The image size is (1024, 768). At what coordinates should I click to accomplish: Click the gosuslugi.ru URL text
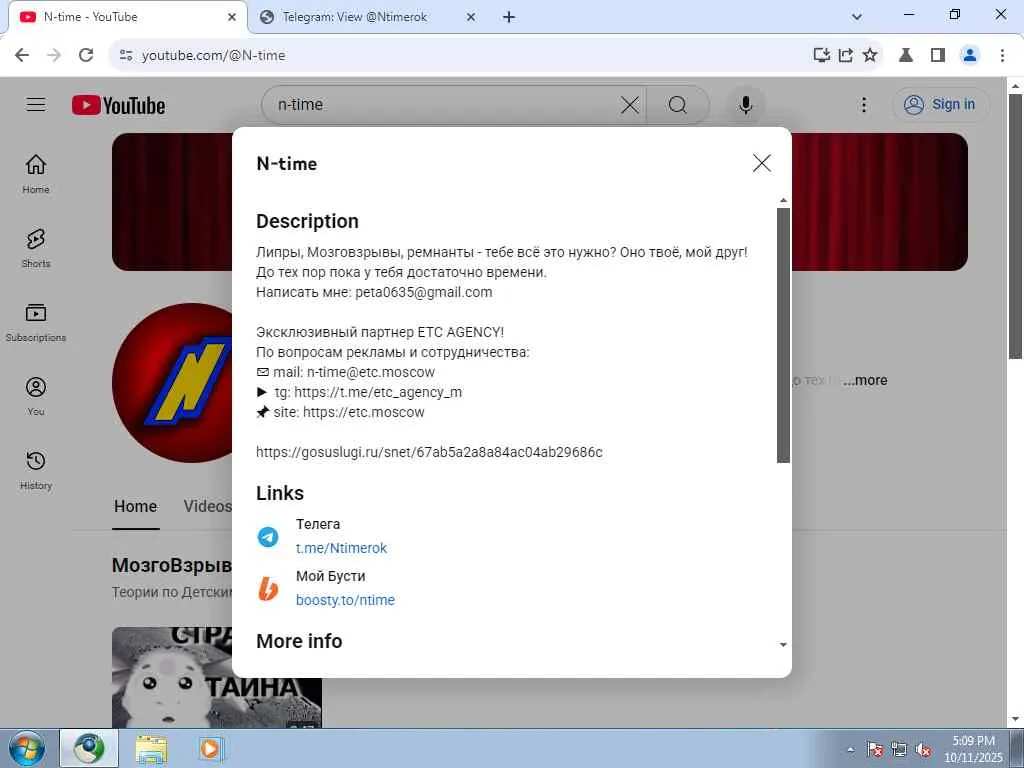pos(429,452)
